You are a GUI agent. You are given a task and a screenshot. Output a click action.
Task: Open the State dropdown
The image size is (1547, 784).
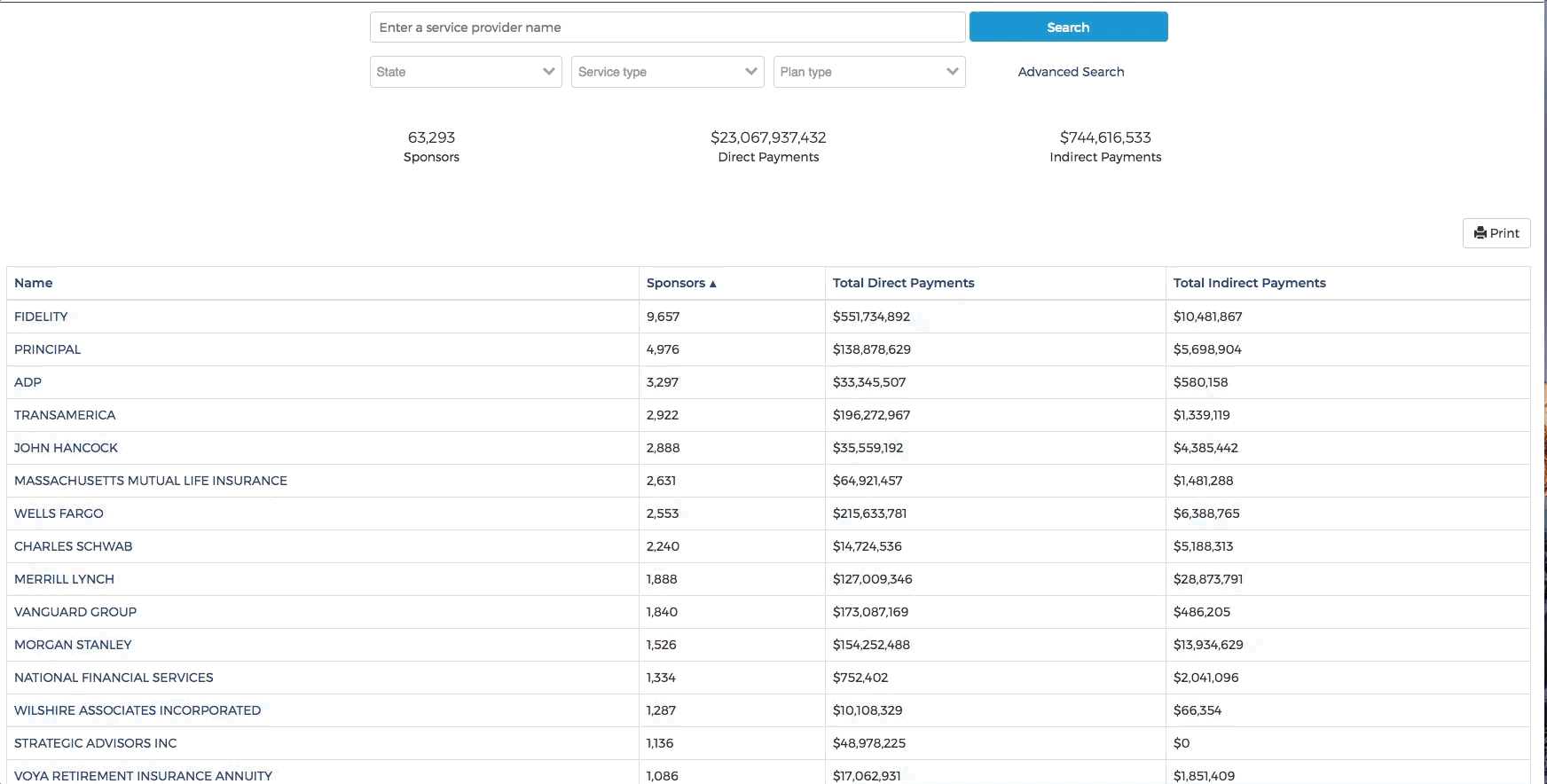pos(466,72)
